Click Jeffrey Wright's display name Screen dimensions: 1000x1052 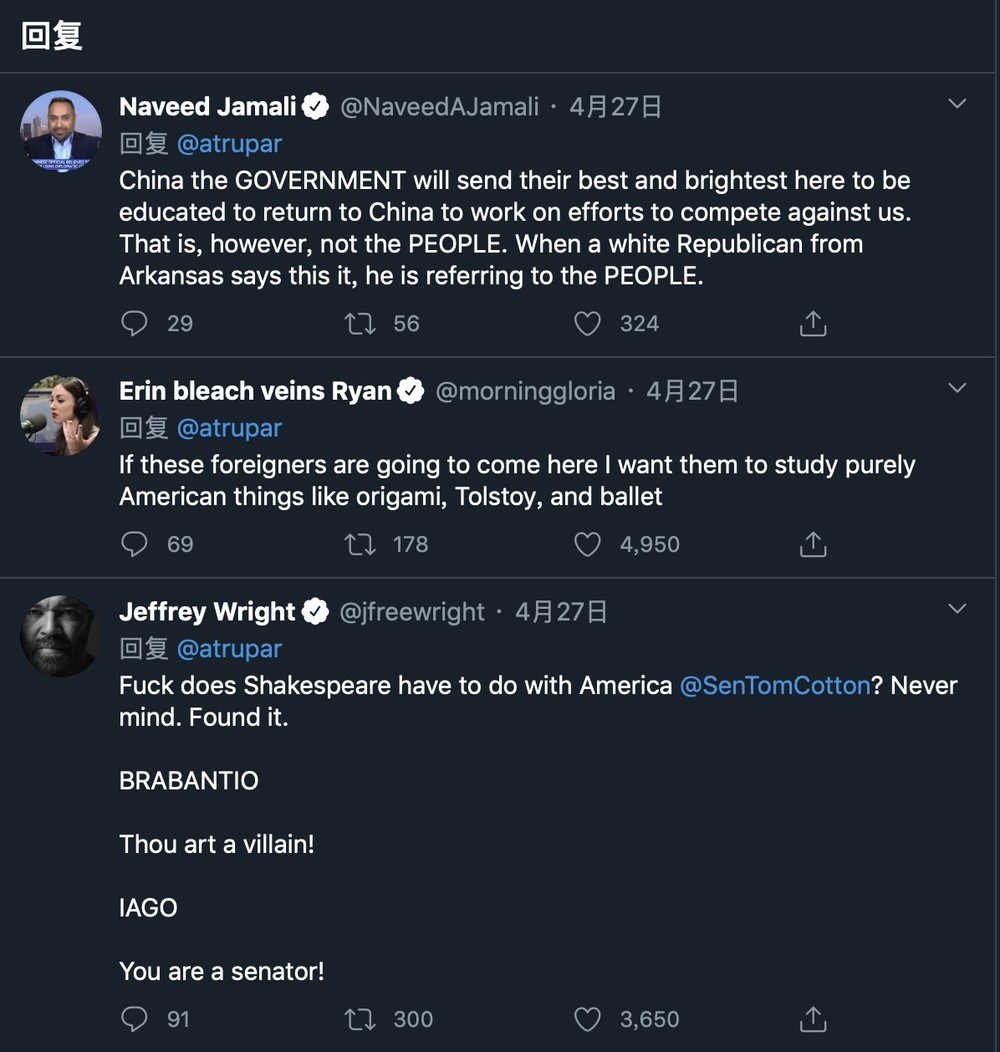[x=207, y=612]
